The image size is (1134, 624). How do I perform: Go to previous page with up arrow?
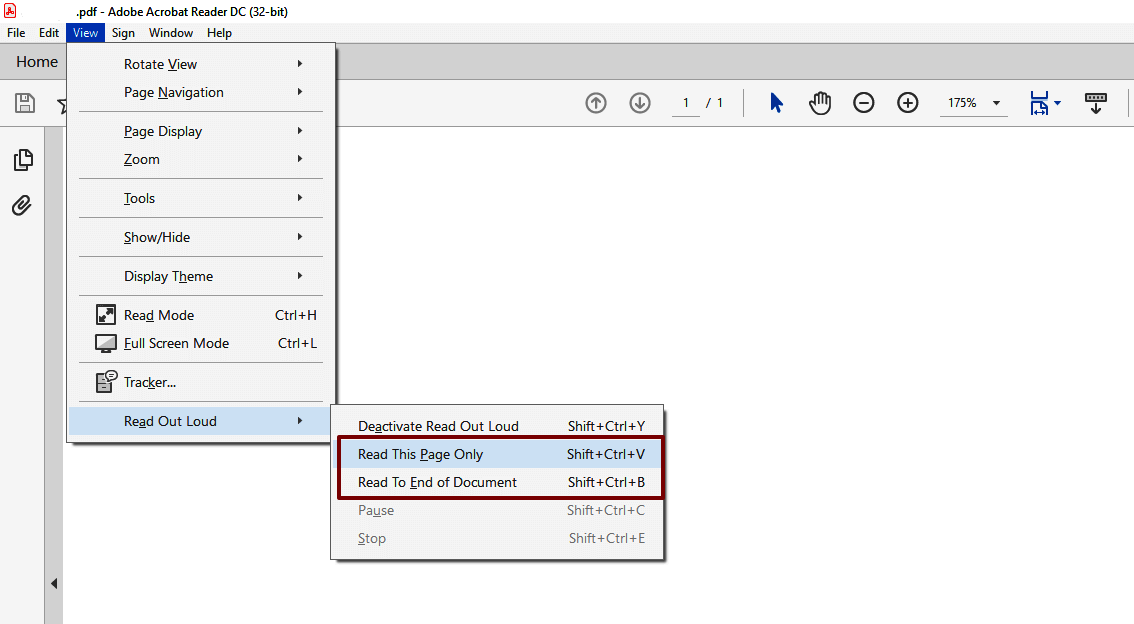[596, 102]
